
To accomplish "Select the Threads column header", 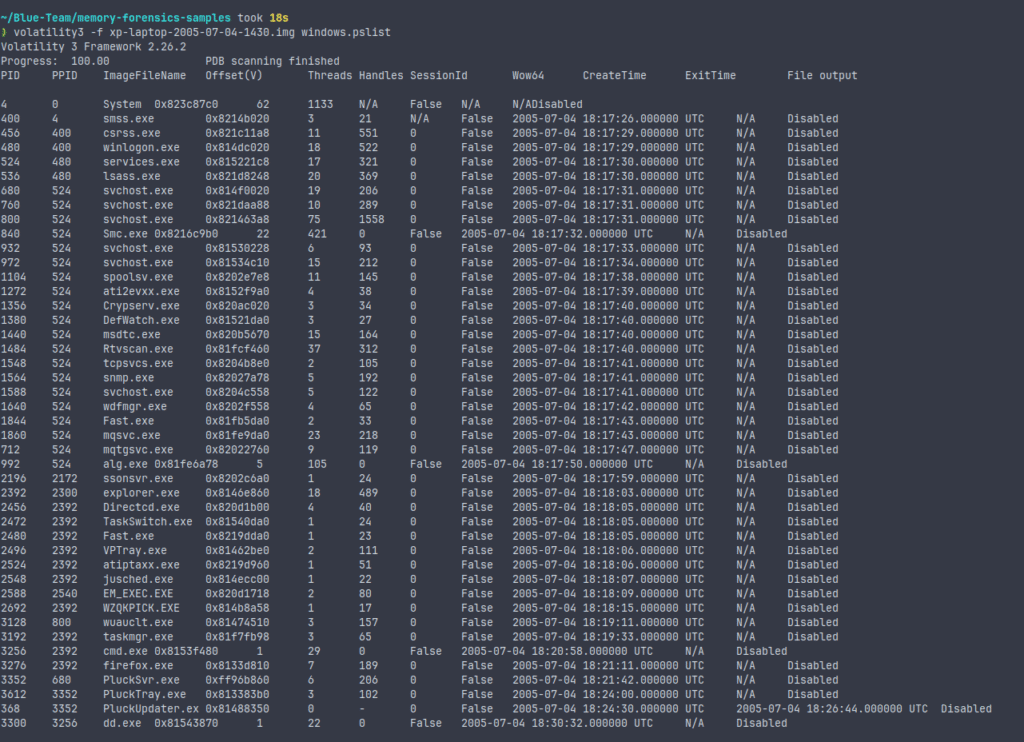I will (330, 76).
